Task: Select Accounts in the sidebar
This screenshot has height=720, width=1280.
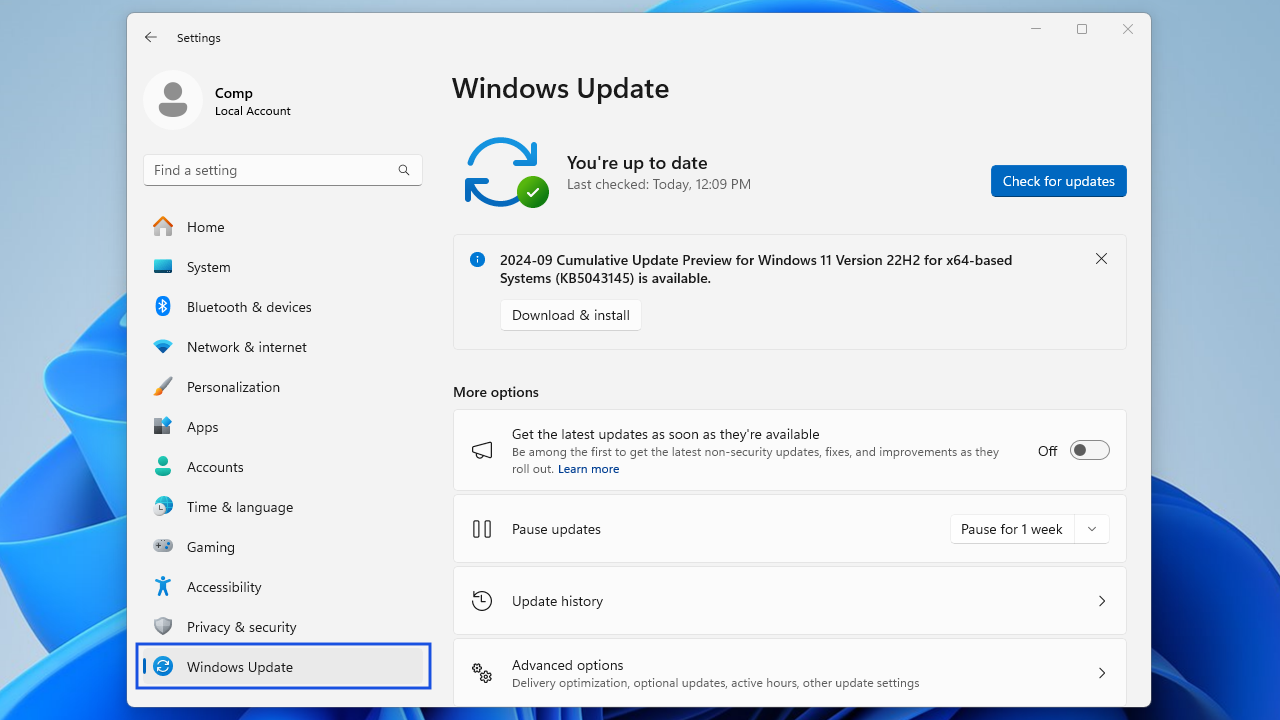Action: point(283,467)
